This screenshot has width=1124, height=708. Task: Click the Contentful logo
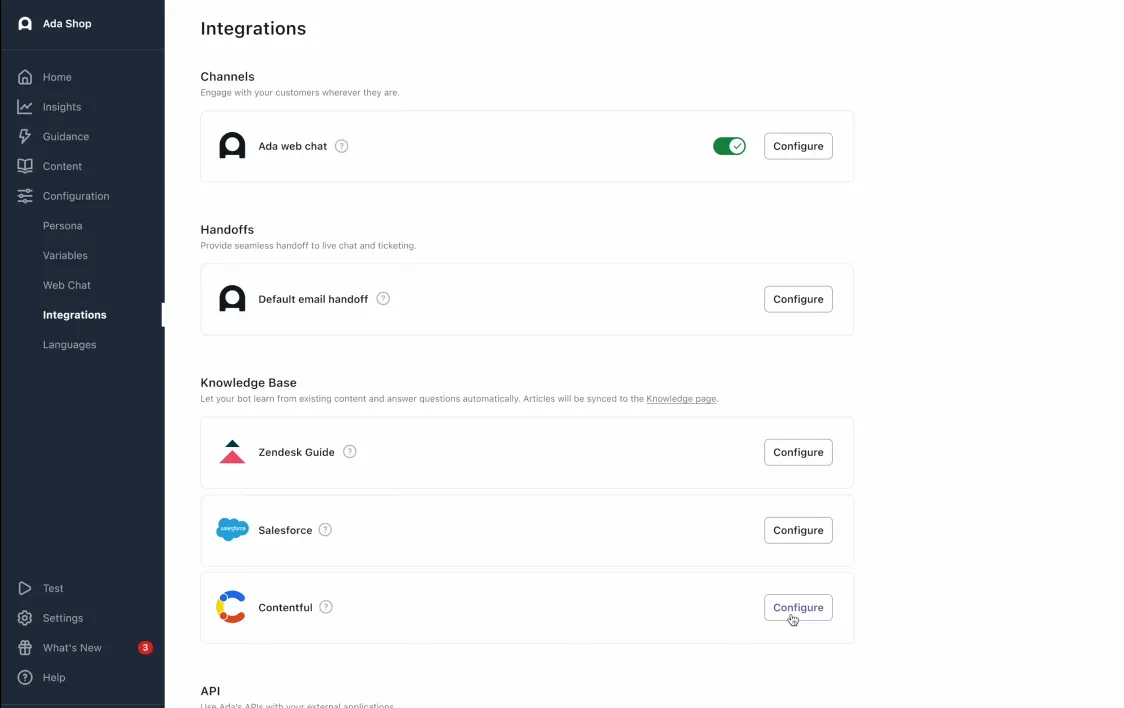tap(232, 607)
